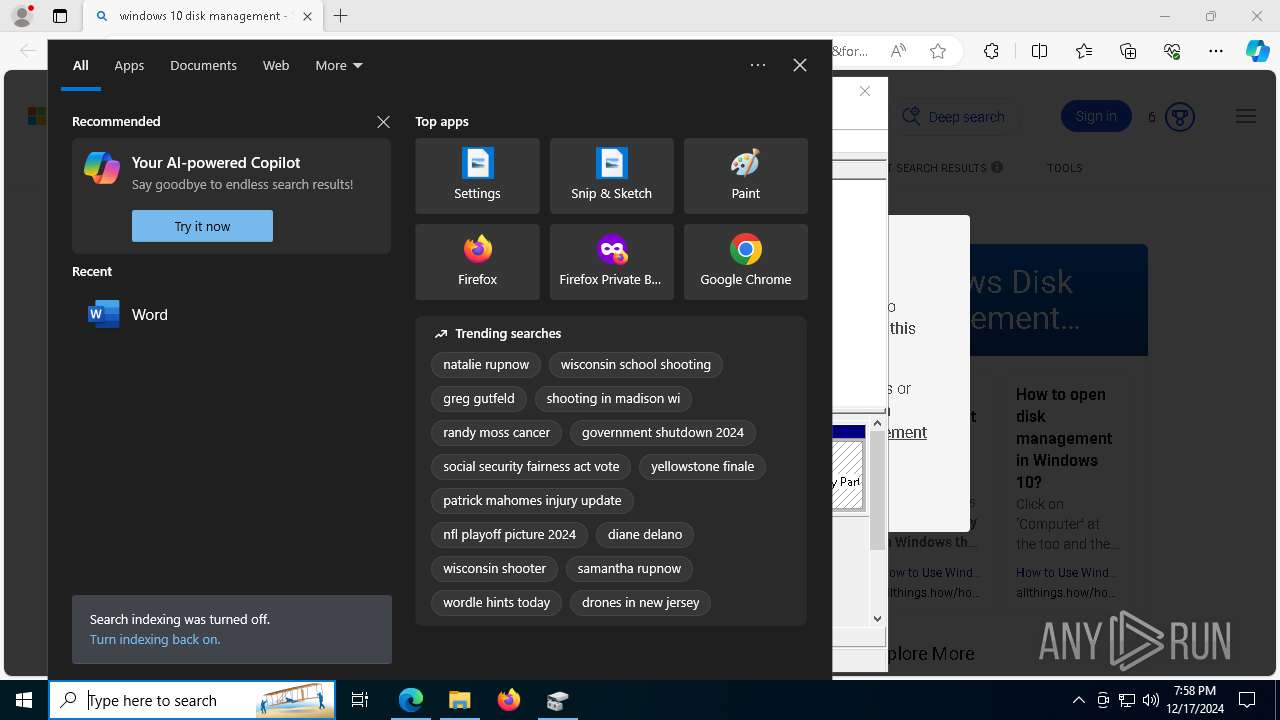Click the Windows Start button
Image resolution: width=1280 pixels, height=720 pixels.
pyautogui.click(x=24, y=700)
